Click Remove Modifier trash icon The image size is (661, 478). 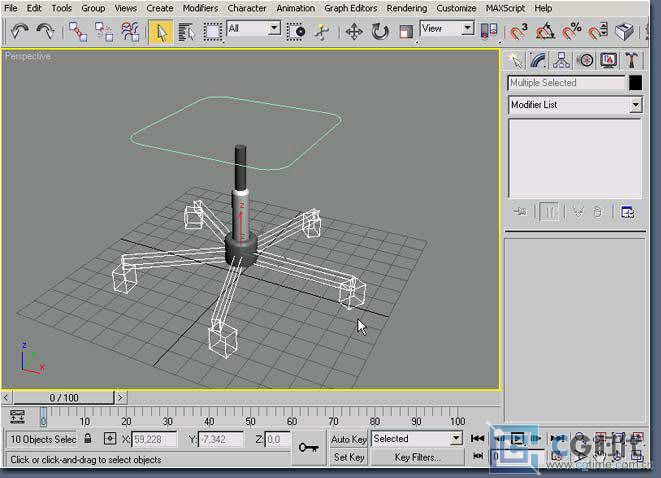point(598,212)
